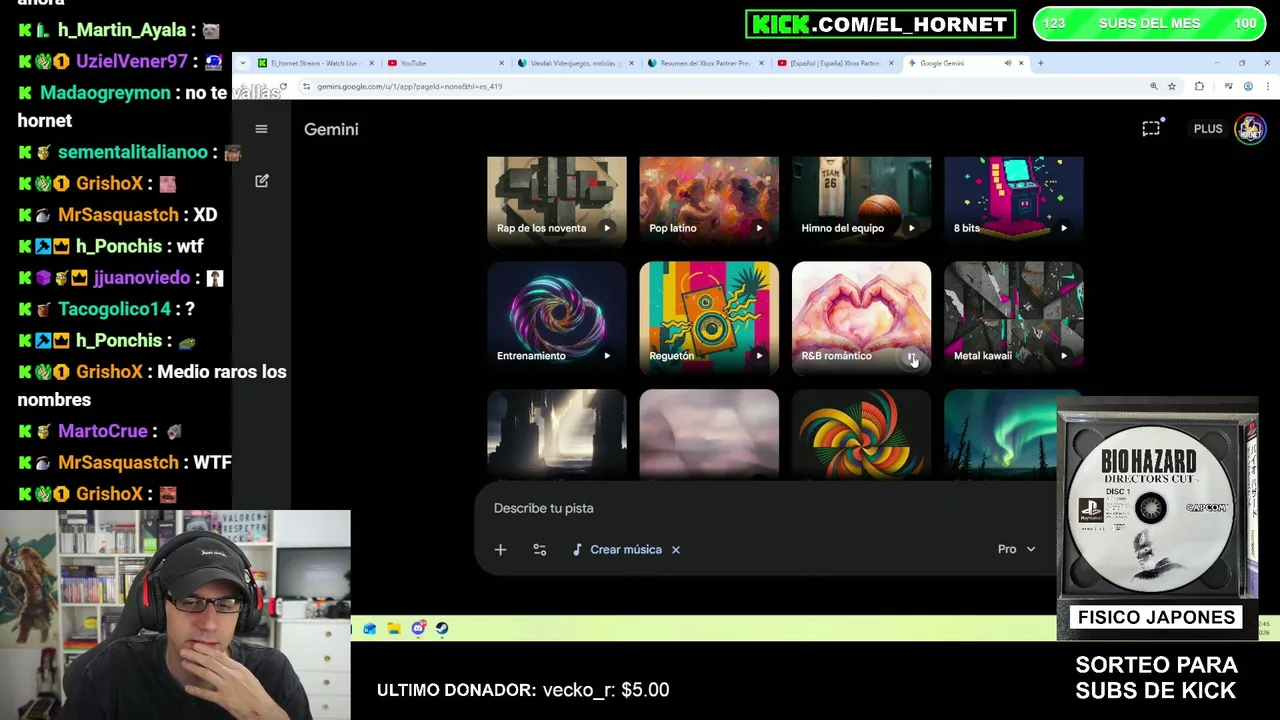Select the Reguetón speaker card image

click(709, 317)
